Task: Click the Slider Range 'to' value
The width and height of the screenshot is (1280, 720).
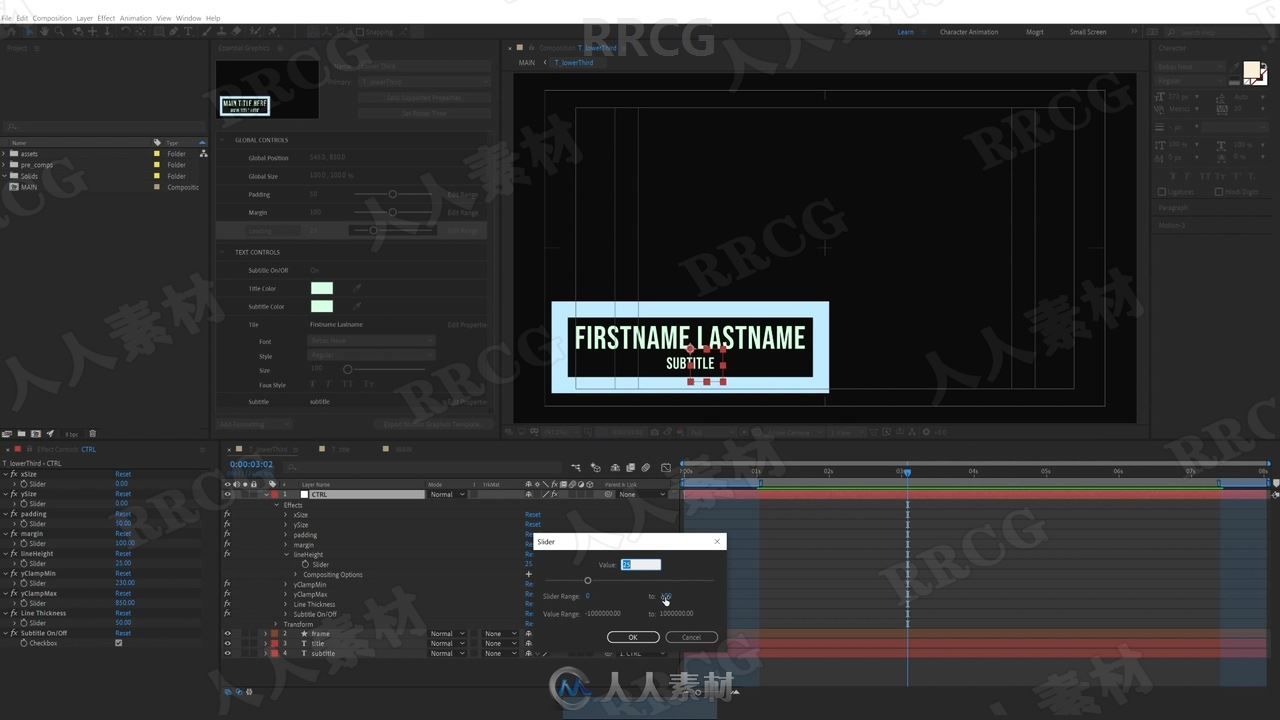Action: pyautogui.click(x=666, y=596)
